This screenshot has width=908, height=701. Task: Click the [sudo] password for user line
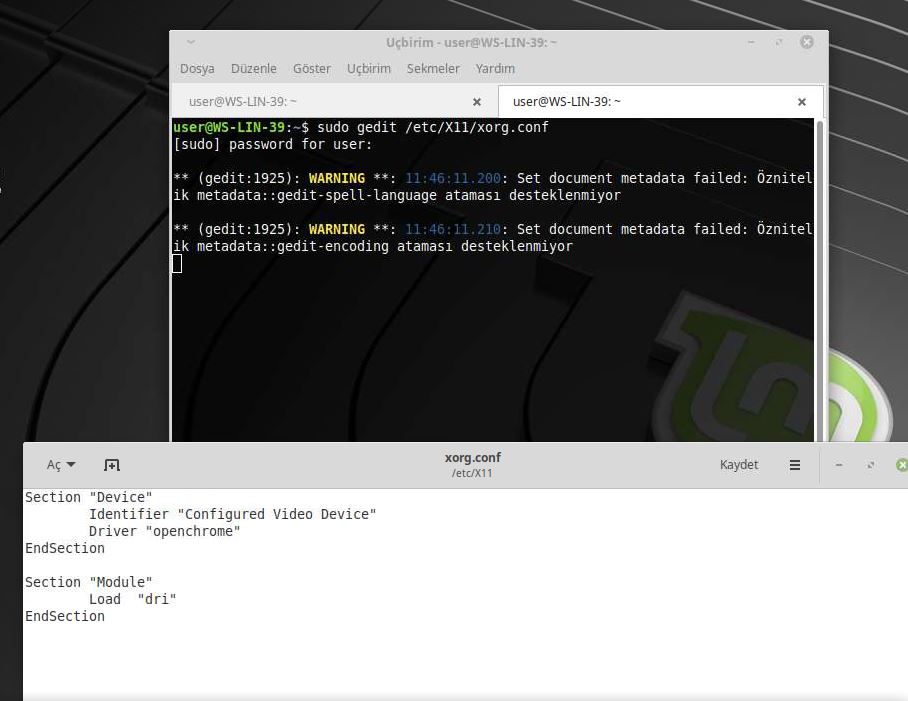click(x=272, y=144)
